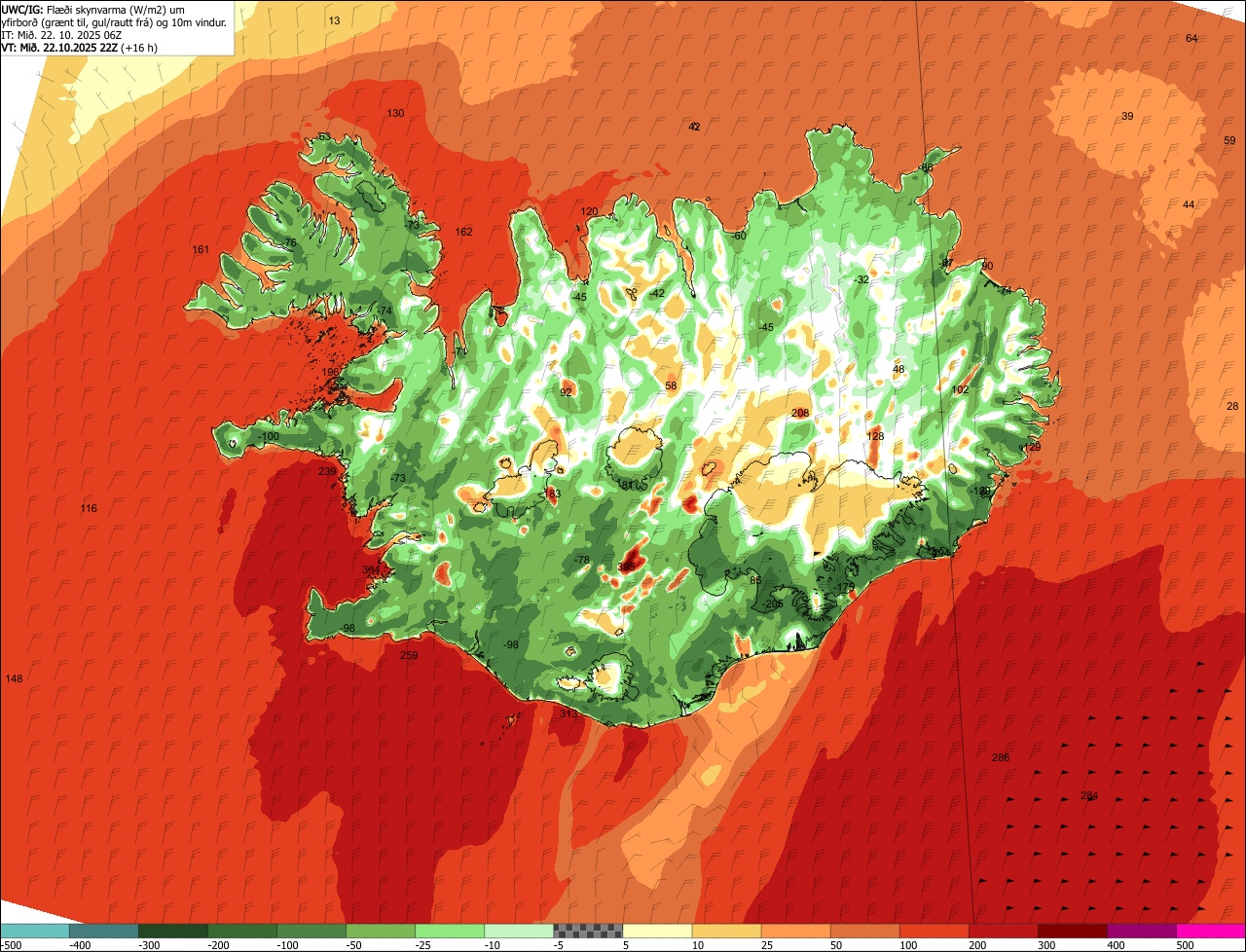Select the value -78 in southern Iceland
Viewport: 1246px width, 952px height.
click(581, 560)
